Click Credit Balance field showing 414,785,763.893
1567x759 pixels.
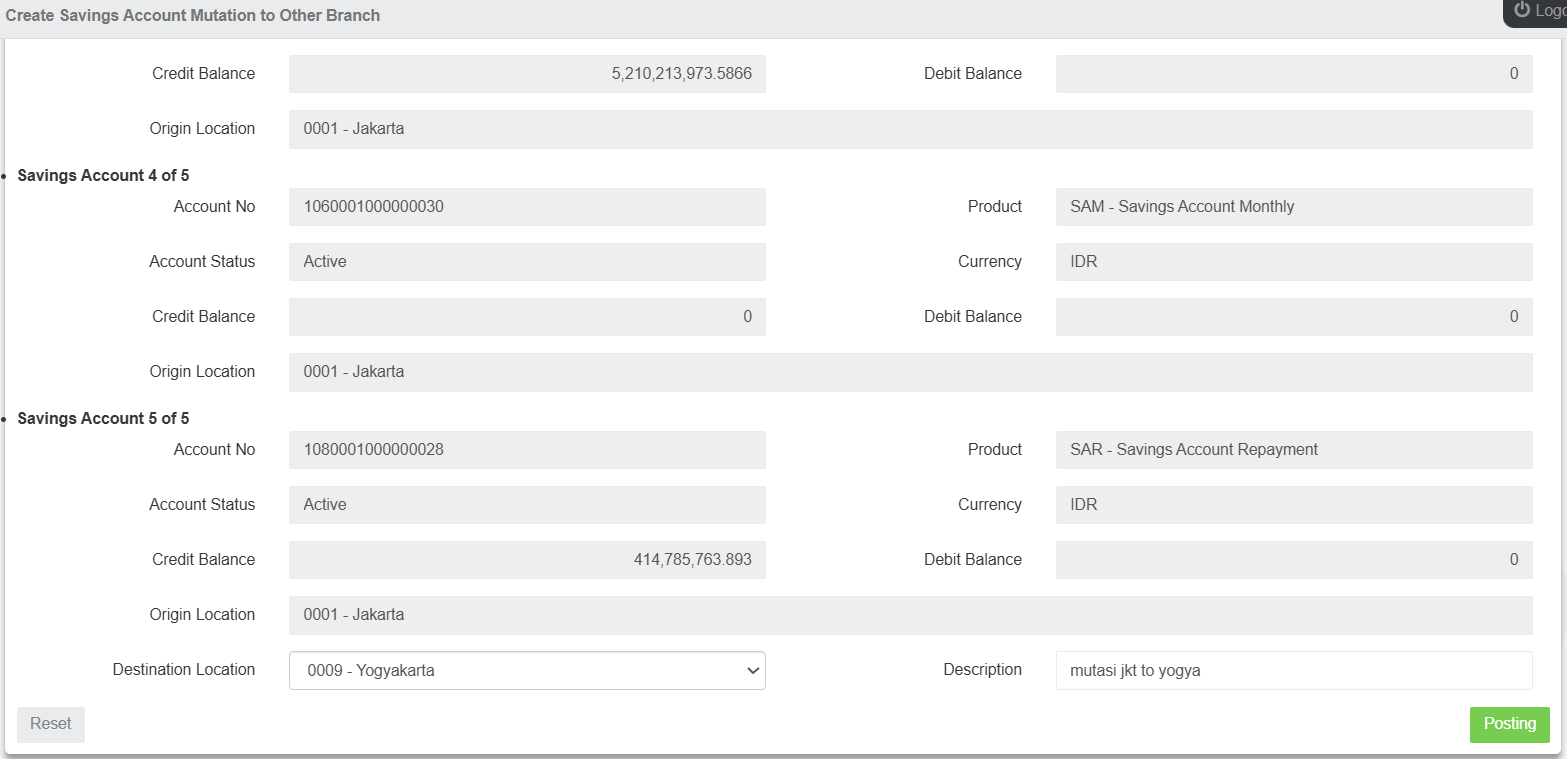pyautogui.click(x=527, y=560)
